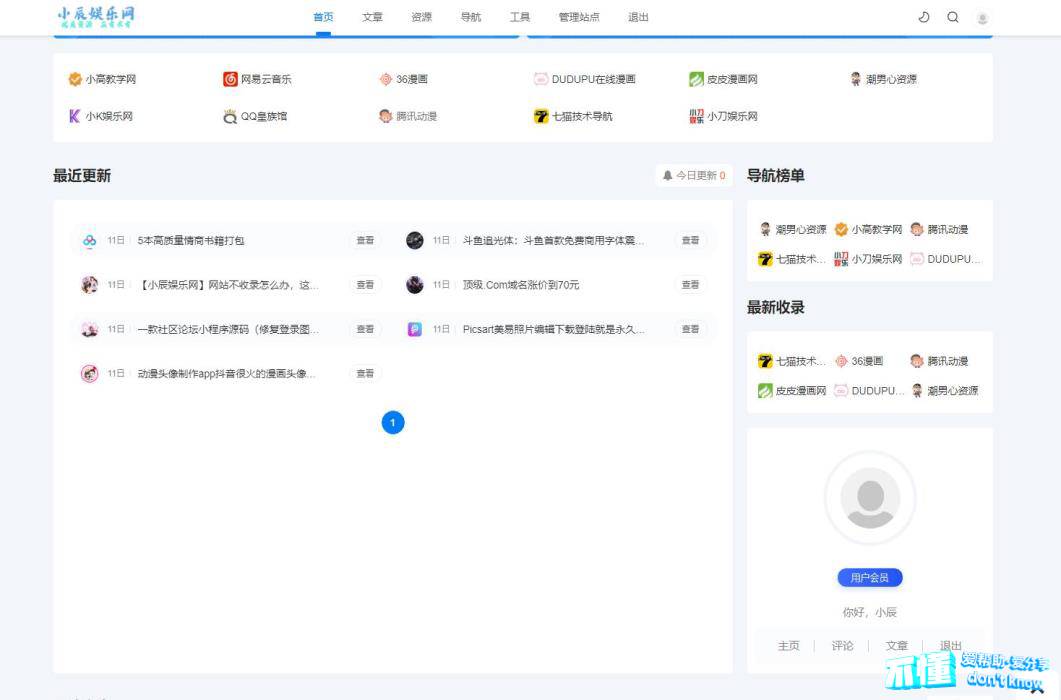Open the 工具 menu in top navigation
The width and height of the screenshot is (1061, 700).
pos(520,17)
